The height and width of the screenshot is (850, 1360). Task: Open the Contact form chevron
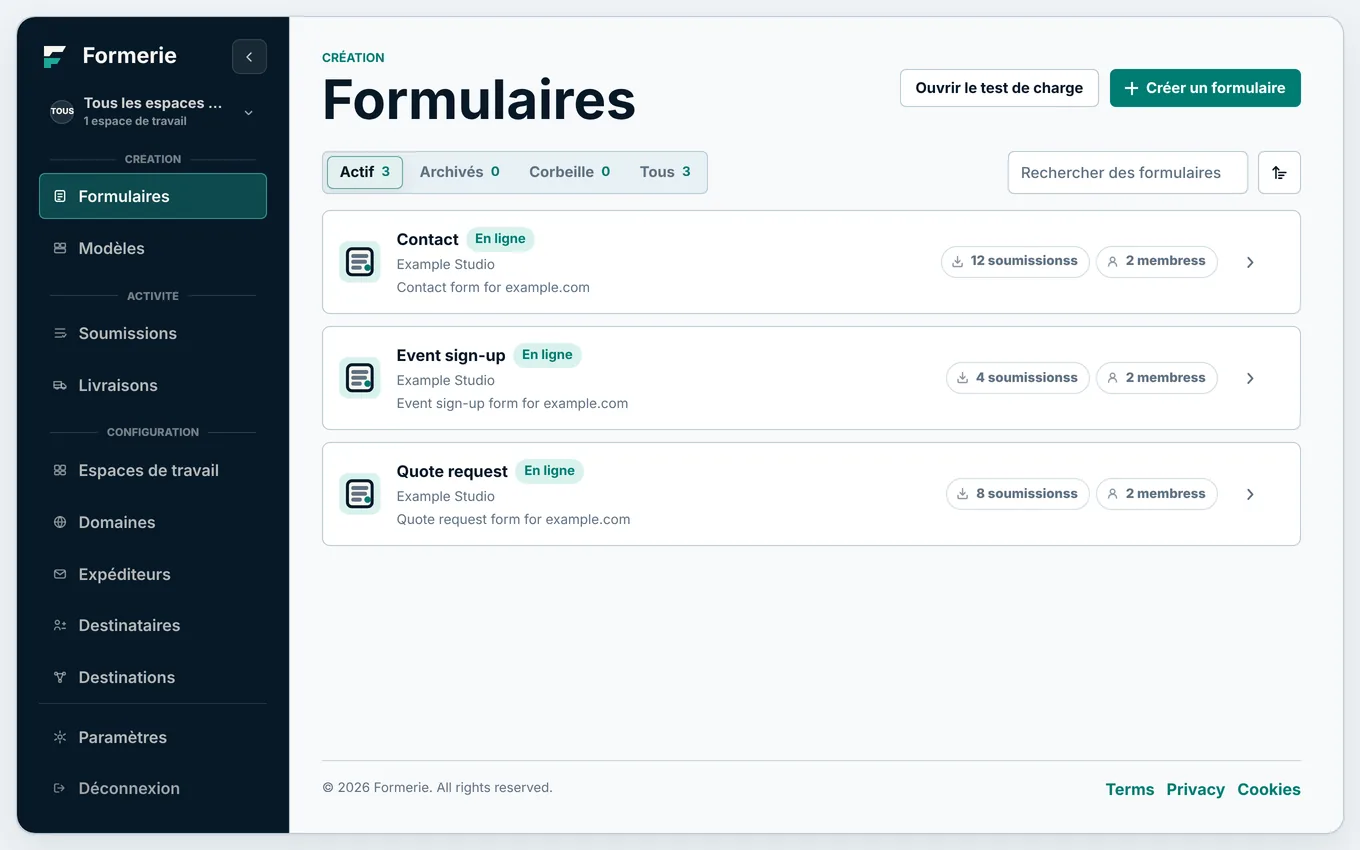click(1250, 262)
